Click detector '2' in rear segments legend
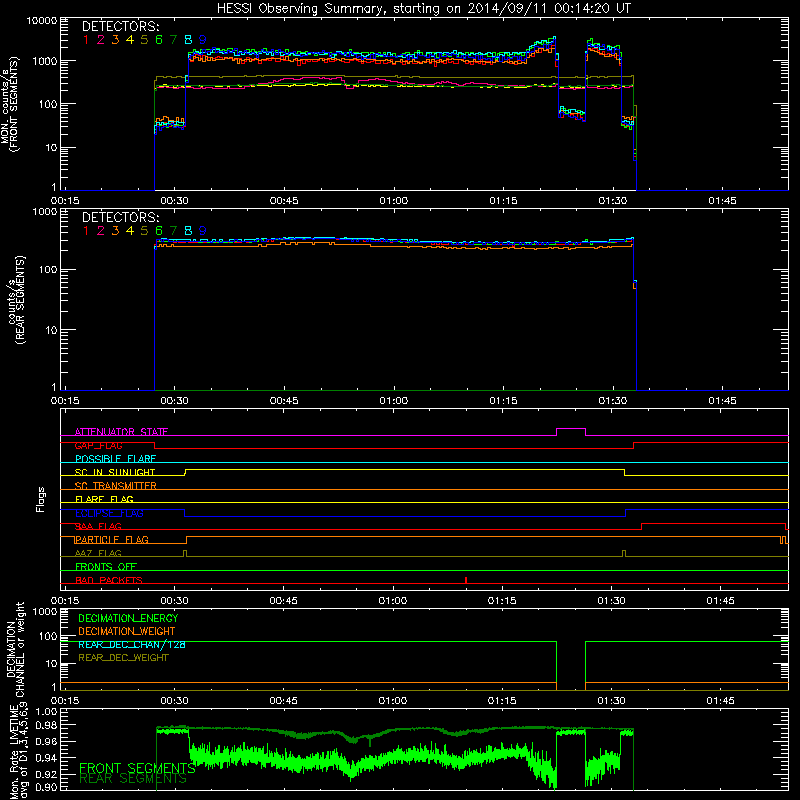This screenshot has width=800, height=800. (x=101, y=231)
